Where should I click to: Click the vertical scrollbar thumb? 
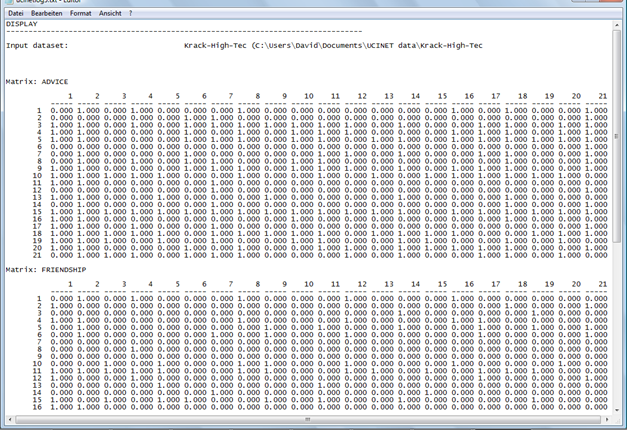616,136
